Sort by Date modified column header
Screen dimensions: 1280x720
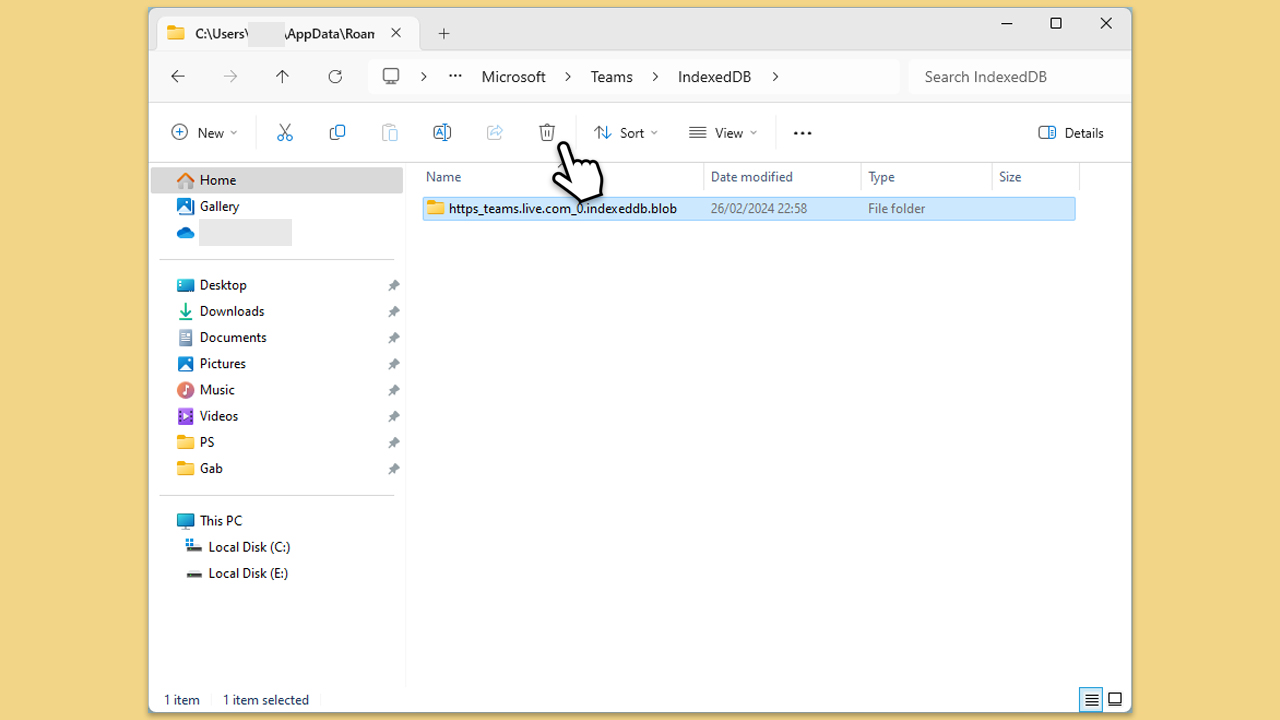[782, 177]
